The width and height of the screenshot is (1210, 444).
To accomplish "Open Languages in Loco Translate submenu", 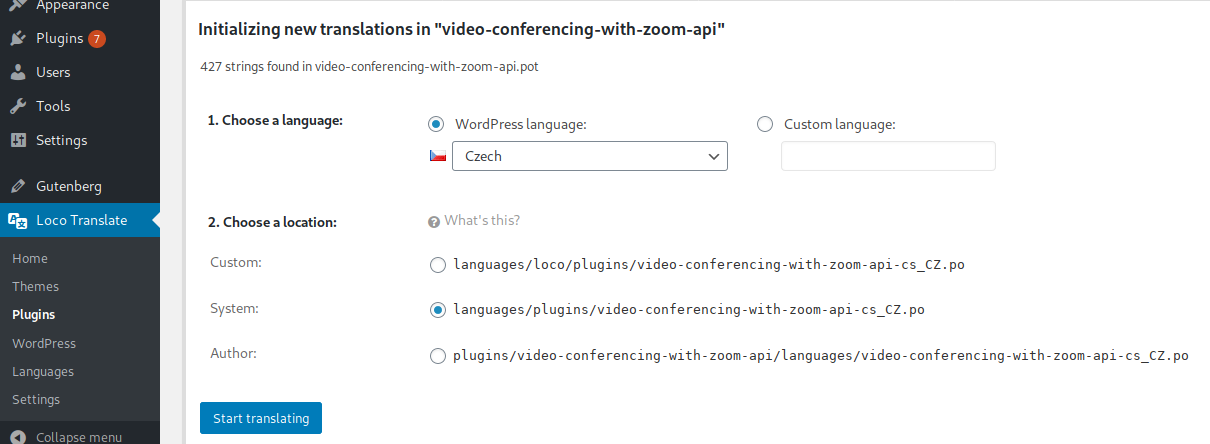I will (x=43, y=371).
